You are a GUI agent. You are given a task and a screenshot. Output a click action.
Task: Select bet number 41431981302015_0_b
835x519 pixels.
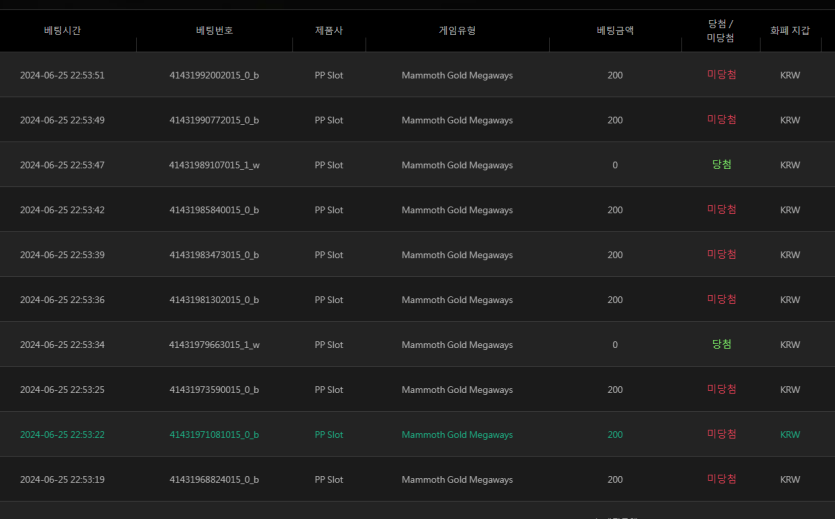(x=214, y=300)
